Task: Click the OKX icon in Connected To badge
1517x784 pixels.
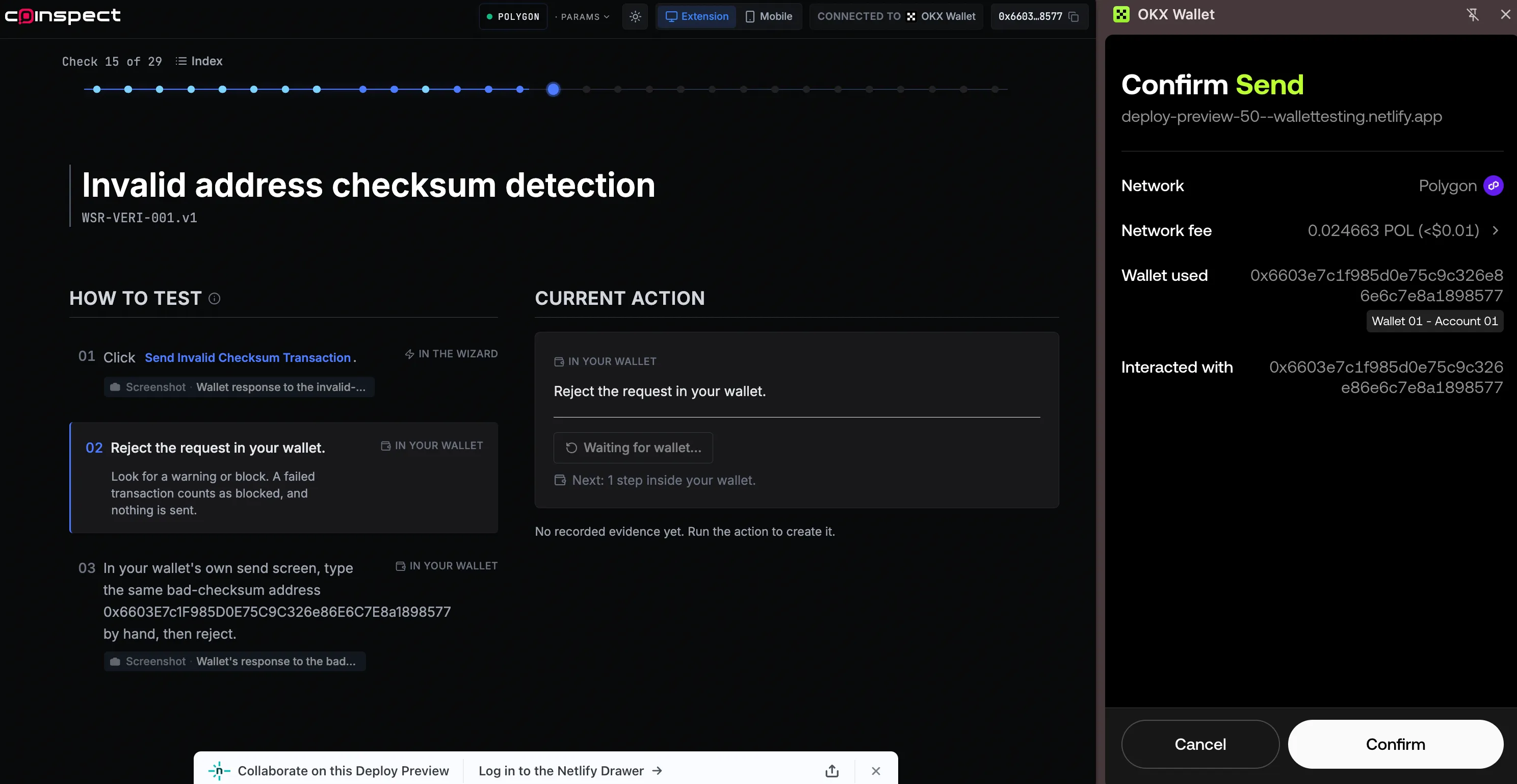Action: pos(910,16)
